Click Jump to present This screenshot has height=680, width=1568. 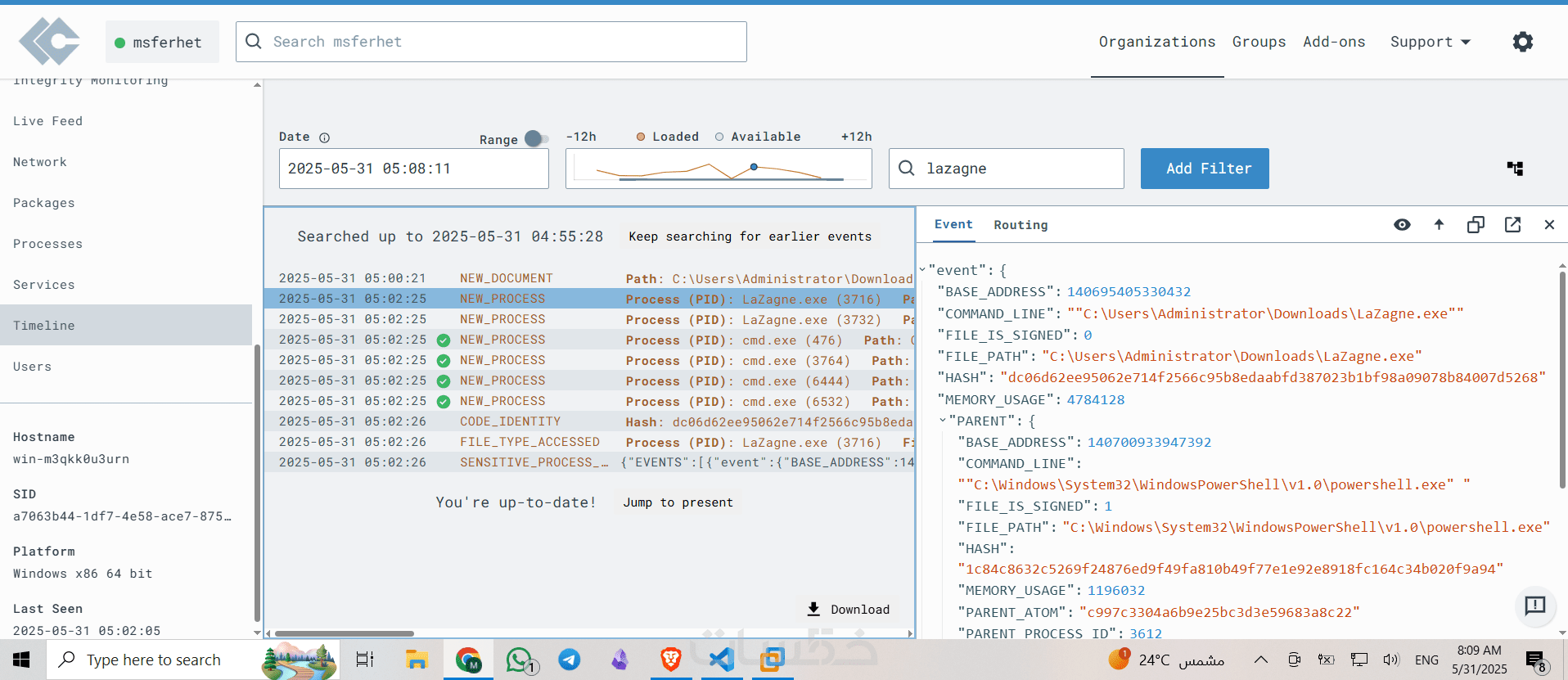click(x=678, y=502)
